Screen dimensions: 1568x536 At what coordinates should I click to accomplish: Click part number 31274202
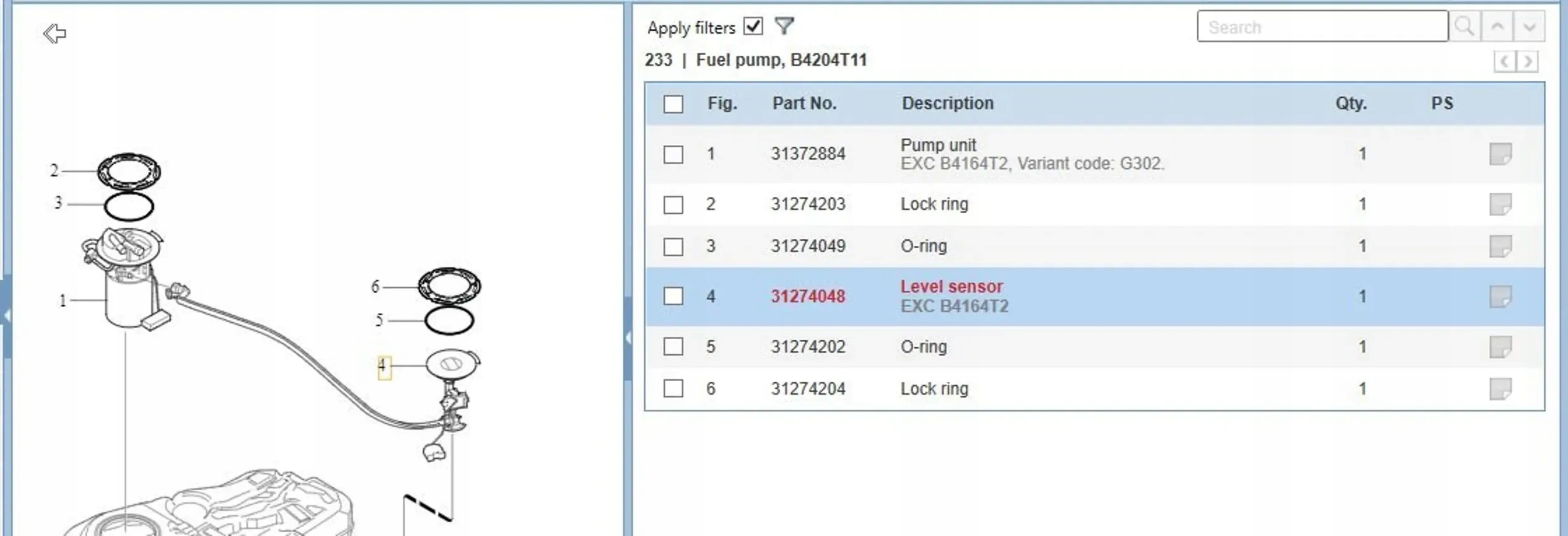click(808, 347)
